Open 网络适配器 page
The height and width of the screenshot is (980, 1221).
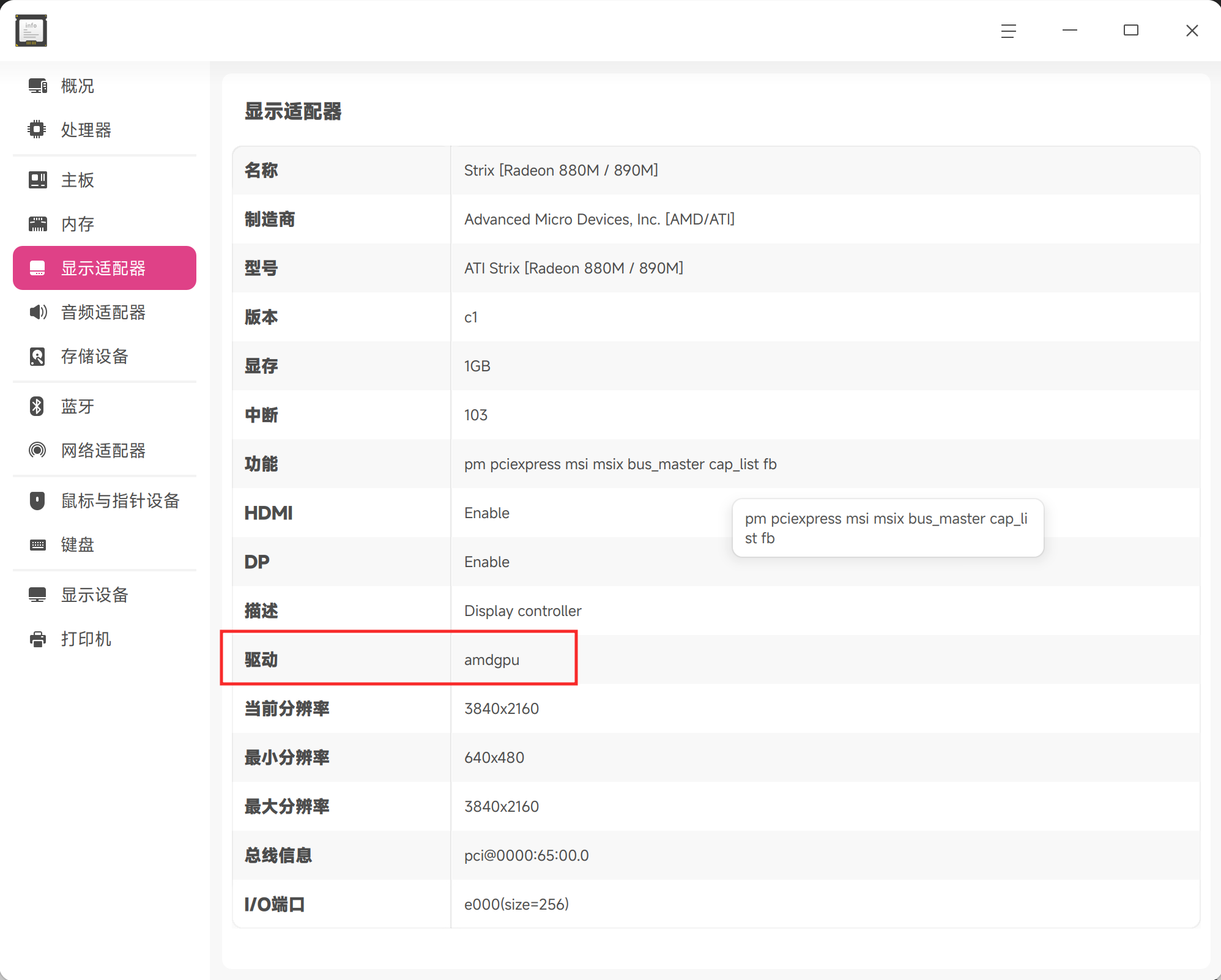pyautogui.click(x=105, y=450)
